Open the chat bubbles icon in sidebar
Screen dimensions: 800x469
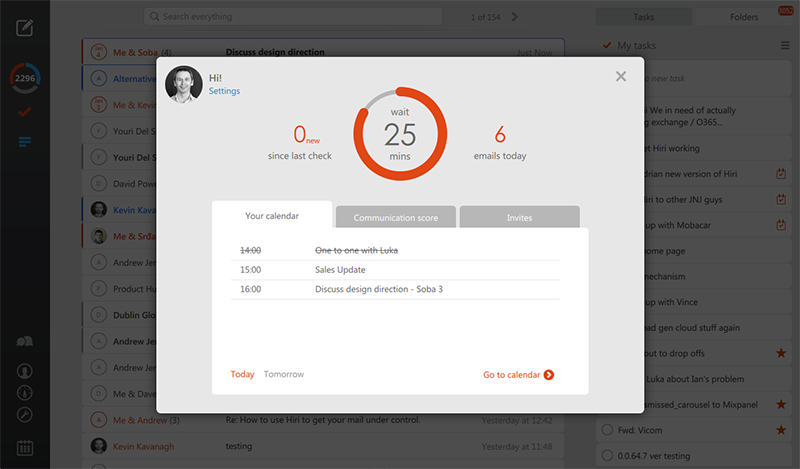coord(24,341)
